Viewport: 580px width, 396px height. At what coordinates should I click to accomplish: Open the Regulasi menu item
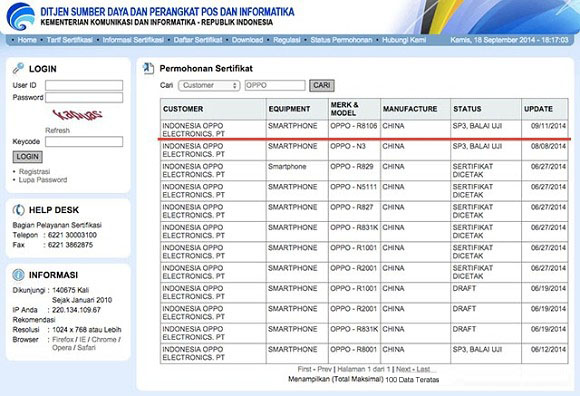click(x=287, y=40)
